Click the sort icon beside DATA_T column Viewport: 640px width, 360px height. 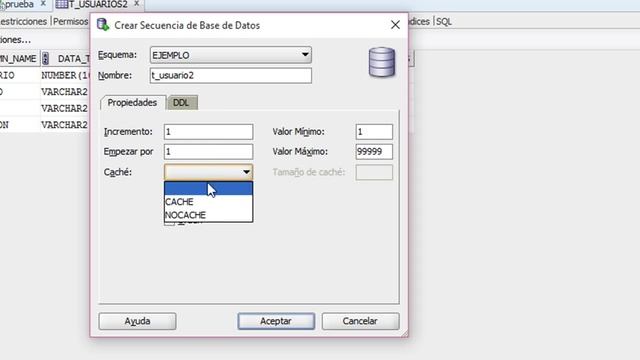coord(45,58)
